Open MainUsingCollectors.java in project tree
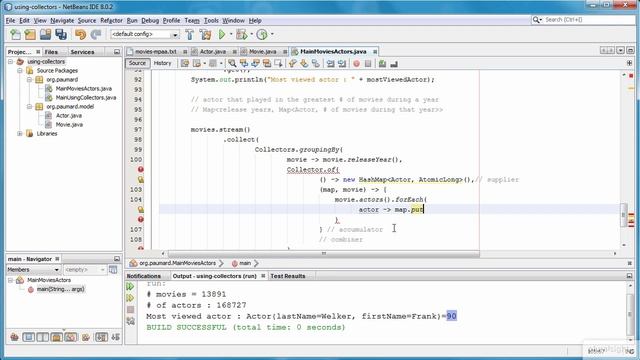Image resolution: width=640 pixels, height=360 pixels. point(86,98)
